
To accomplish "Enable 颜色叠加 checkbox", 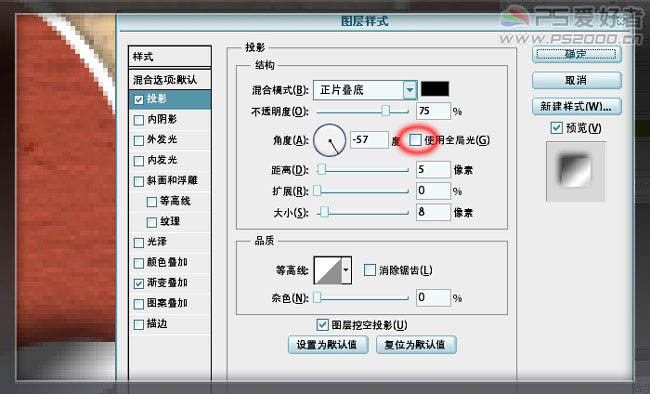I will click(139, 263).
